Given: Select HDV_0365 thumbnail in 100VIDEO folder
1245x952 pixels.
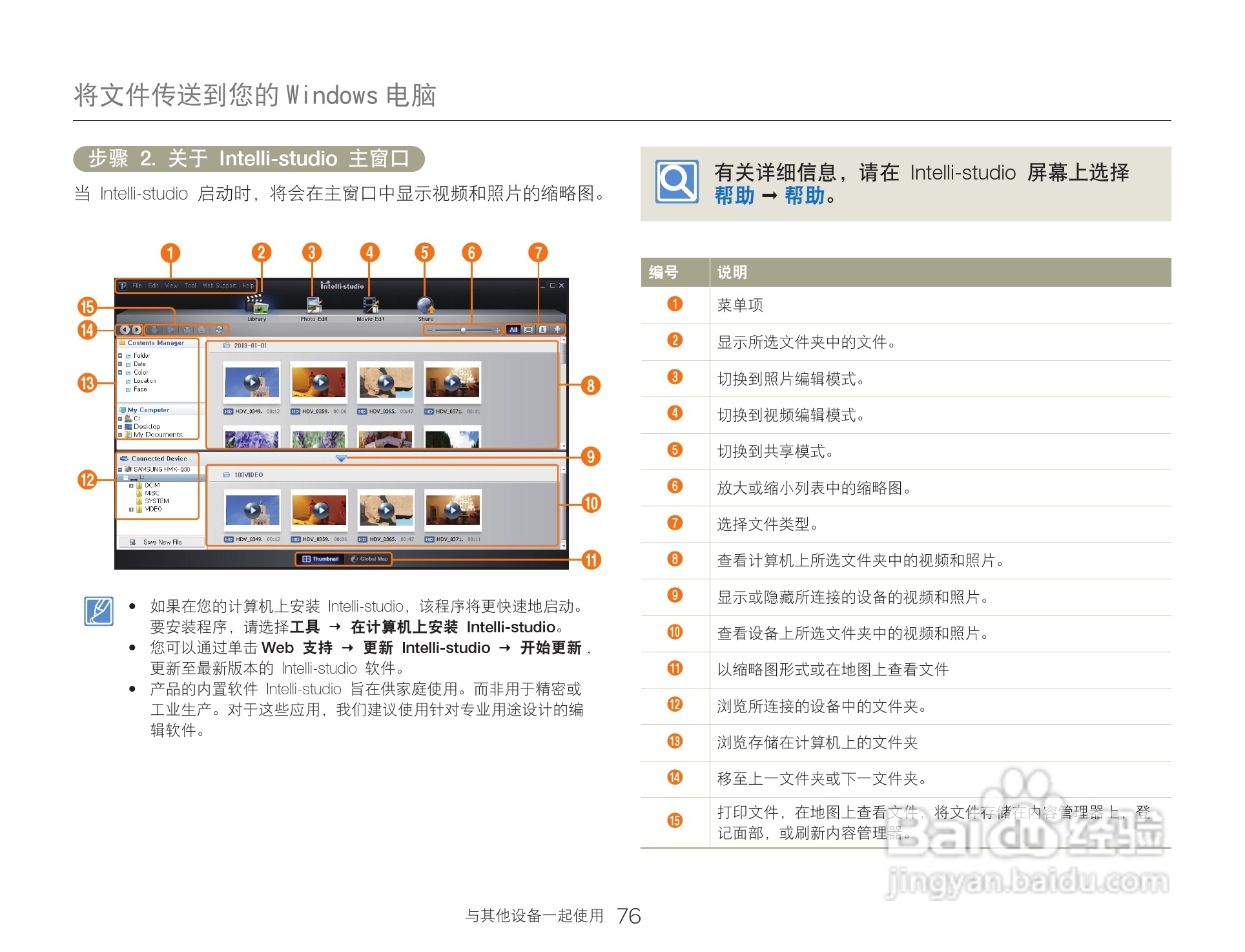Looking at the screenshot, I should click(x=386, y=510).
